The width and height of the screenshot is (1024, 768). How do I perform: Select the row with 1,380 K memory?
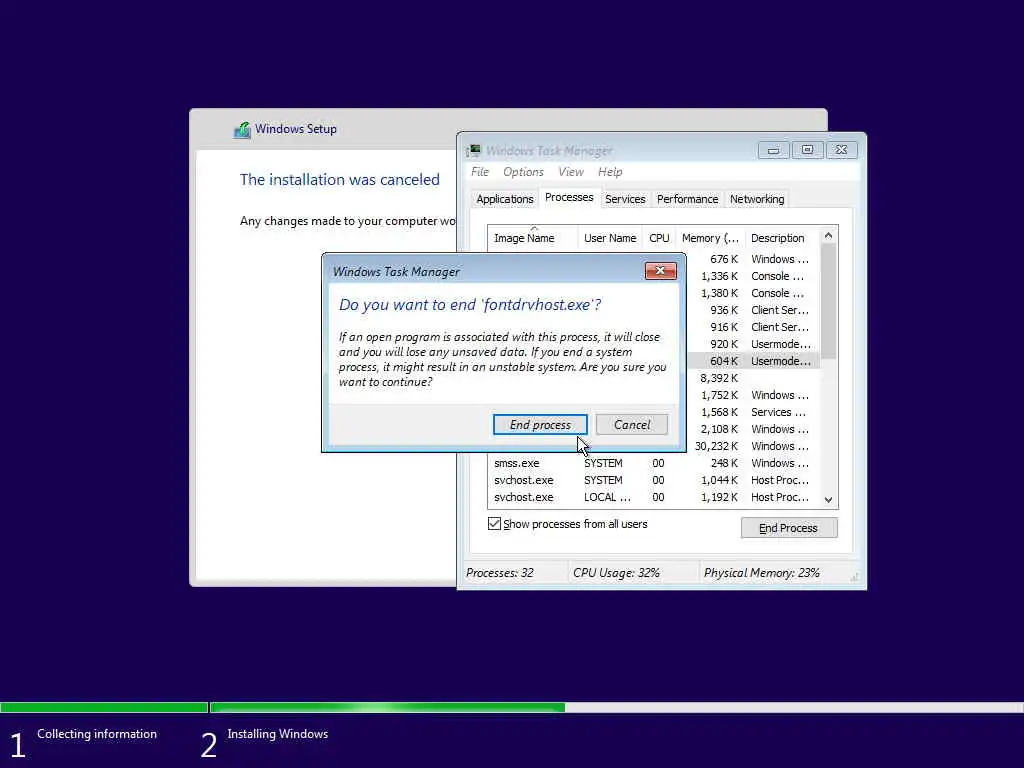(x=754, y=293)
